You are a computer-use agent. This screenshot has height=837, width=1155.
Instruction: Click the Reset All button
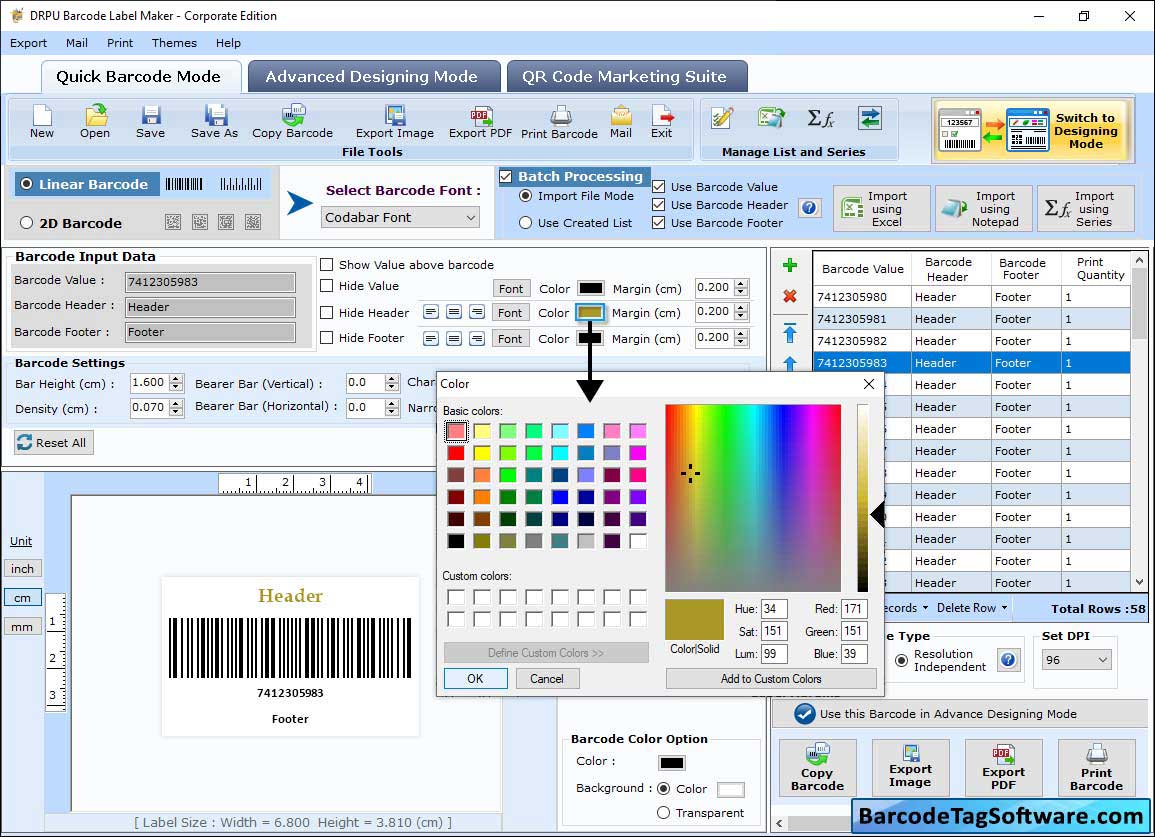tap(54, 443)
